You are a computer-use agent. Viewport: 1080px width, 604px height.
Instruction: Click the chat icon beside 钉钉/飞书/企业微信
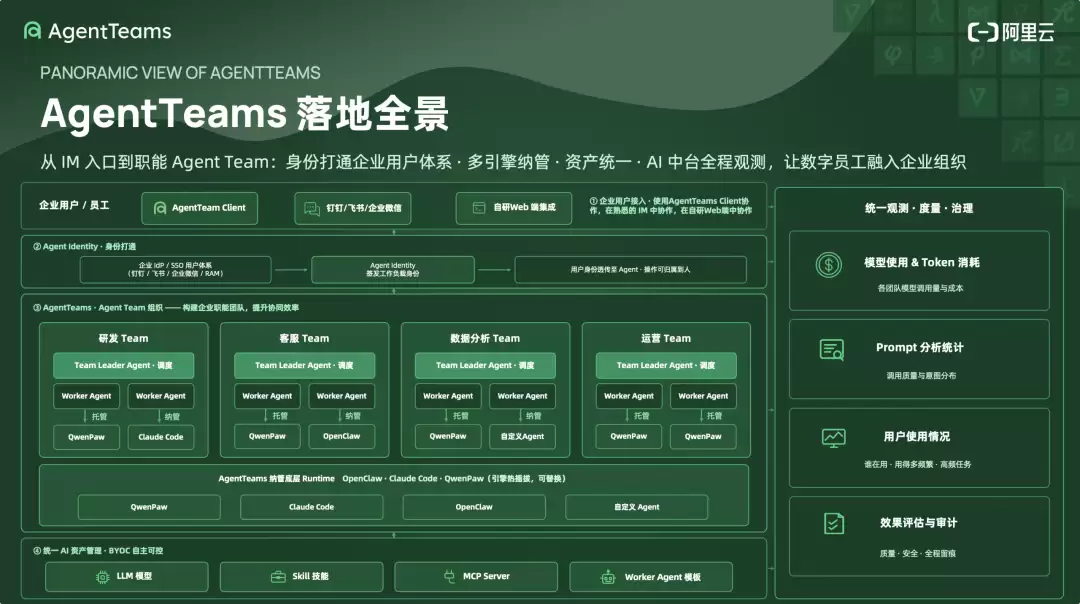click(312, 209)
